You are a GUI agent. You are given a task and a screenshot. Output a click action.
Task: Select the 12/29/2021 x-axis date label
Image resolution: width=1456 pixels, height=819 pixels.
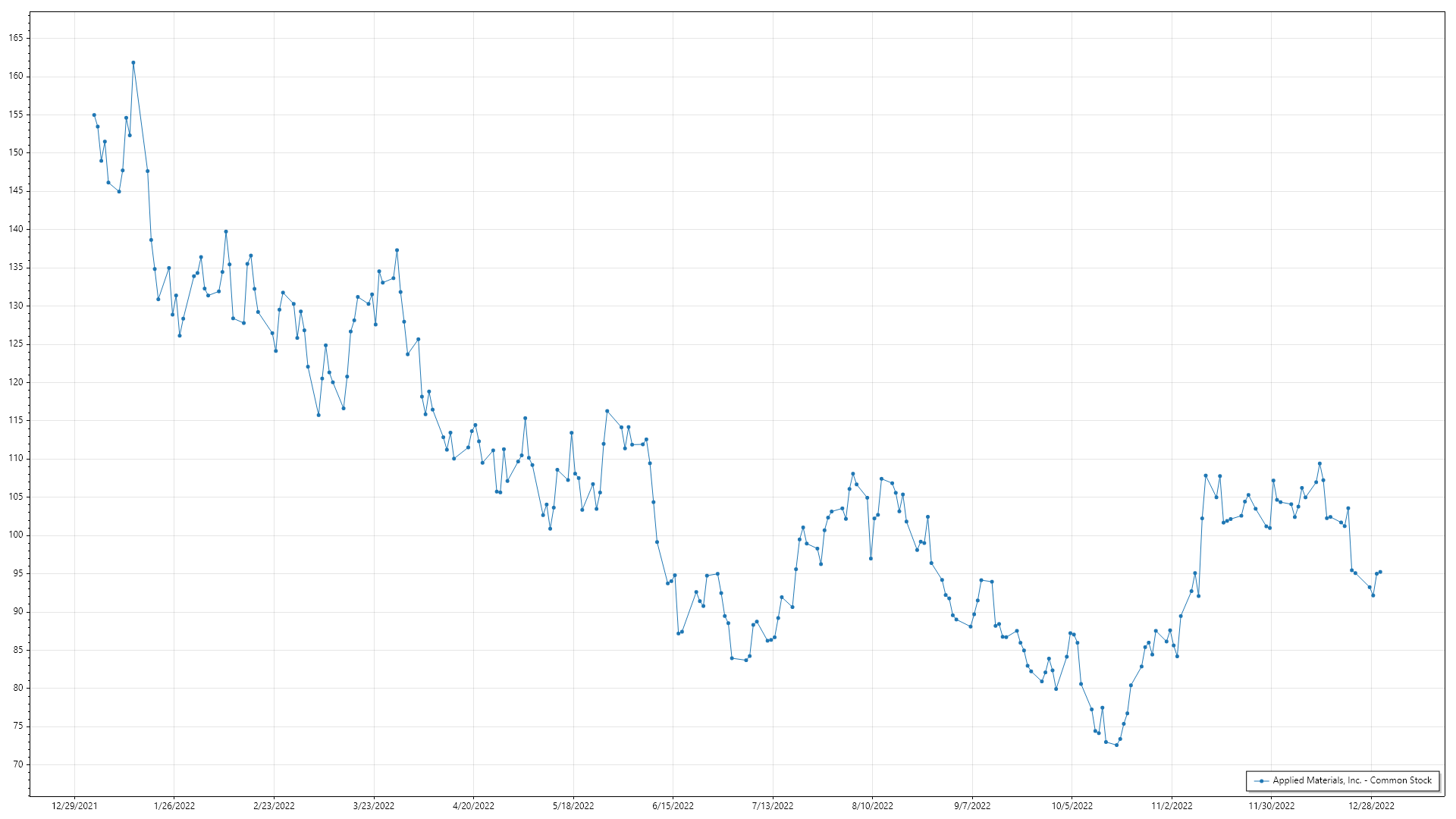(x=74, y=806)
